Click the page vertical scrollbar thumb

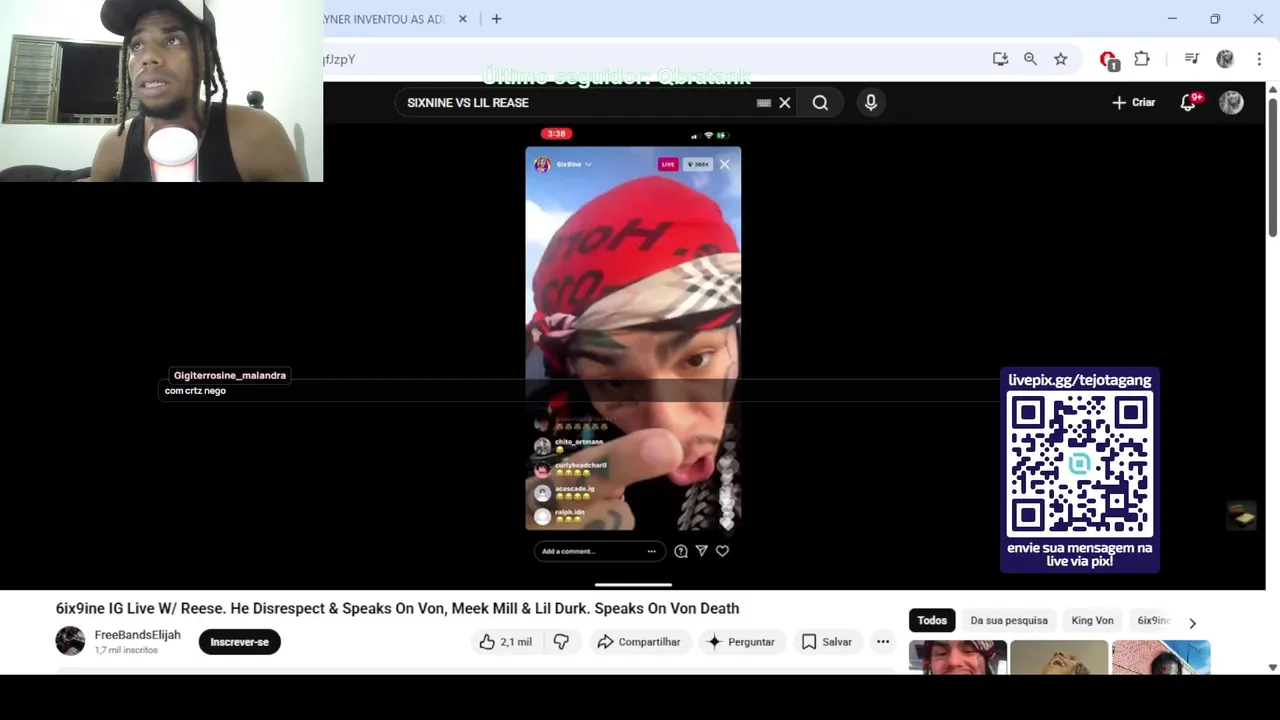(x=1272, y=168)
